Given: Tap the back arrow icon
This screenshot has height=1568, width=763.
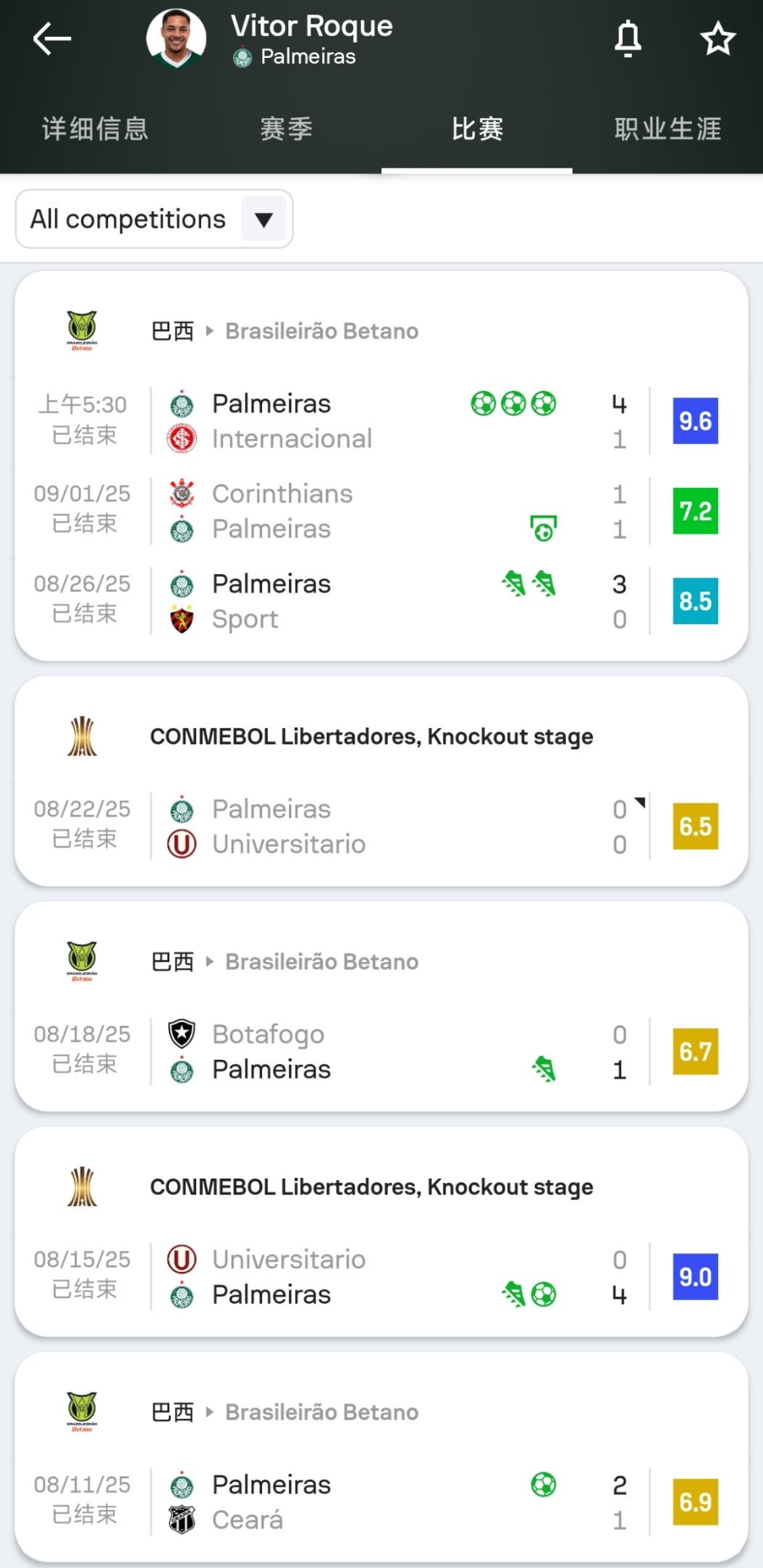Looking at the screenshot, I should click(x=52, y=39).
